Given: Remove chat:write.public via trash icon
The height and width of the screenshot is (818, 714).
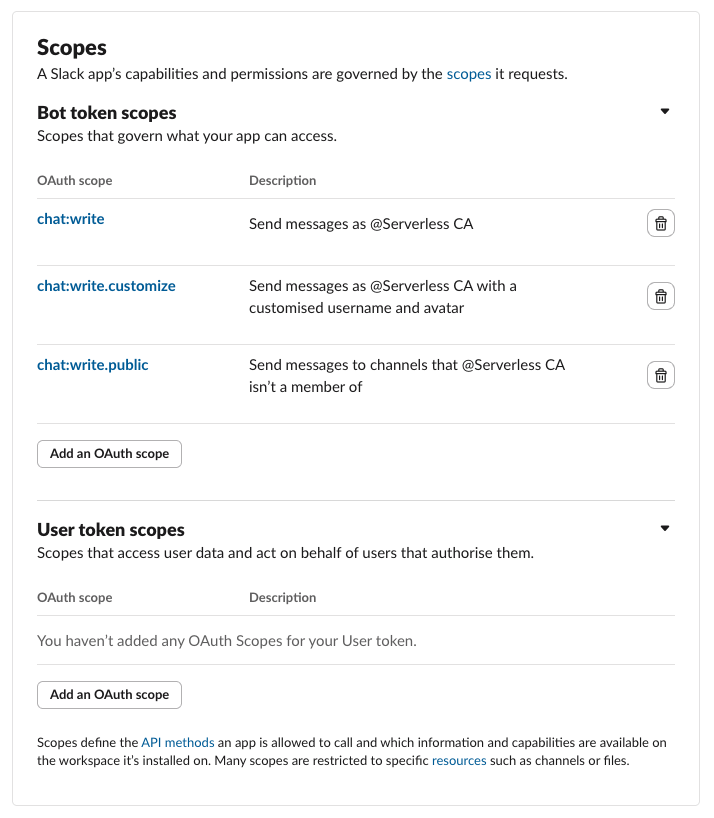Looking at the screenshot, I should click(x=660, y=375).
